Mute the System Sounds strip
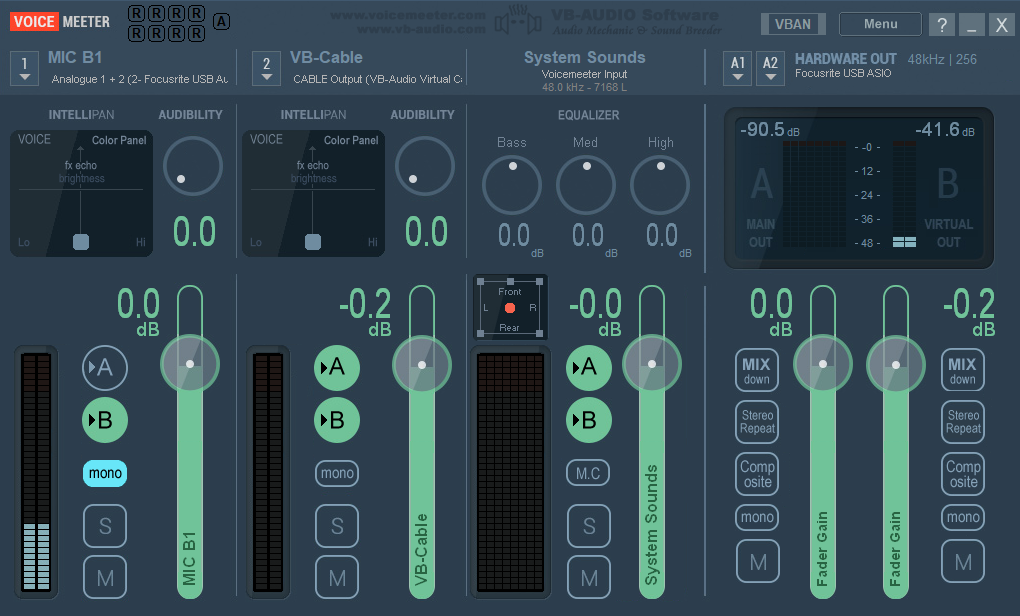 tap(589, 577)
